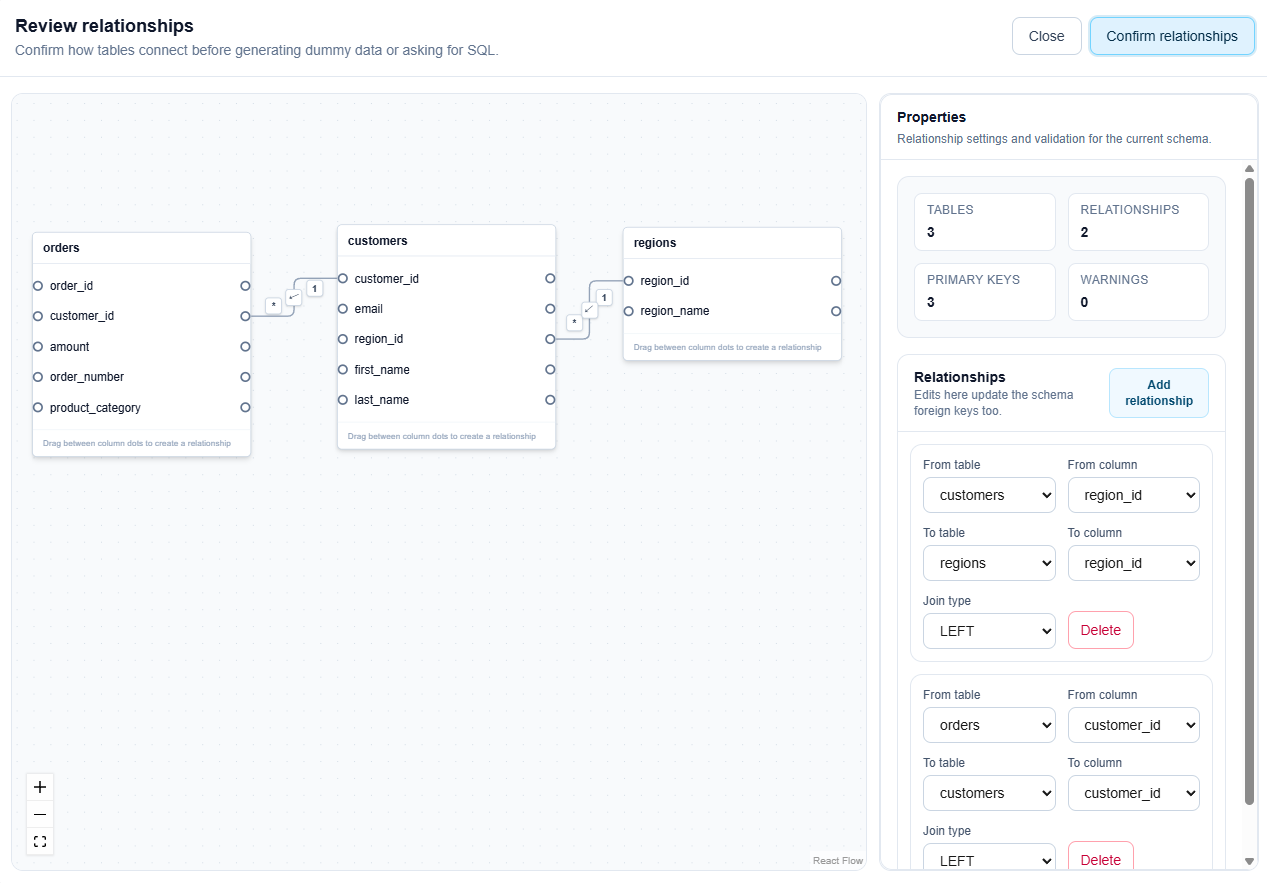This screenshot has height=883, width=1267.
Task: Click right dot of regions region_name
Action: point(836,311)
